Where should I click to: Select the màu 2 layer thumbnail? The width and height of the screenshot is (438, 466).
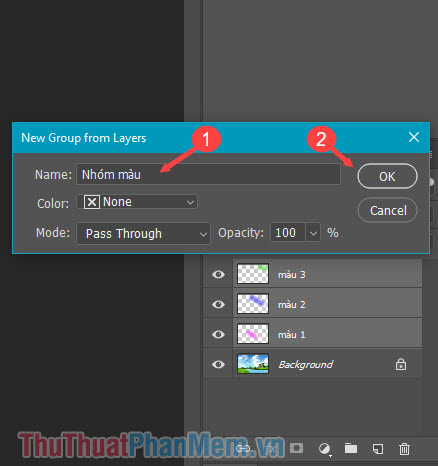(253, 304)
